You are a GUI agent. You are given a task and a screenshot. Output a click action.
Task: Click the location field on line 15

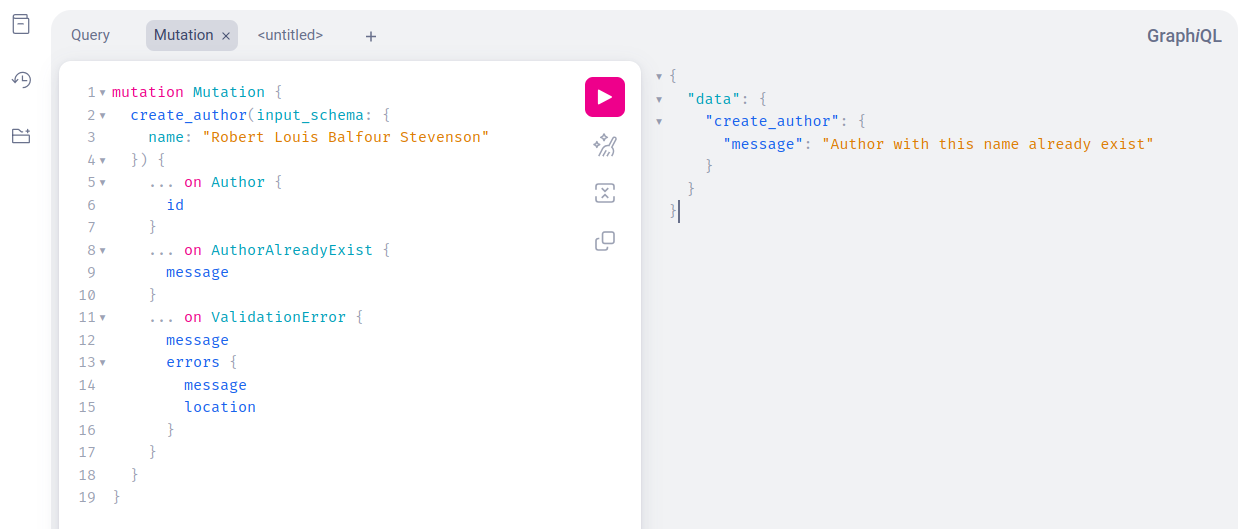click(x=220, y=407)
